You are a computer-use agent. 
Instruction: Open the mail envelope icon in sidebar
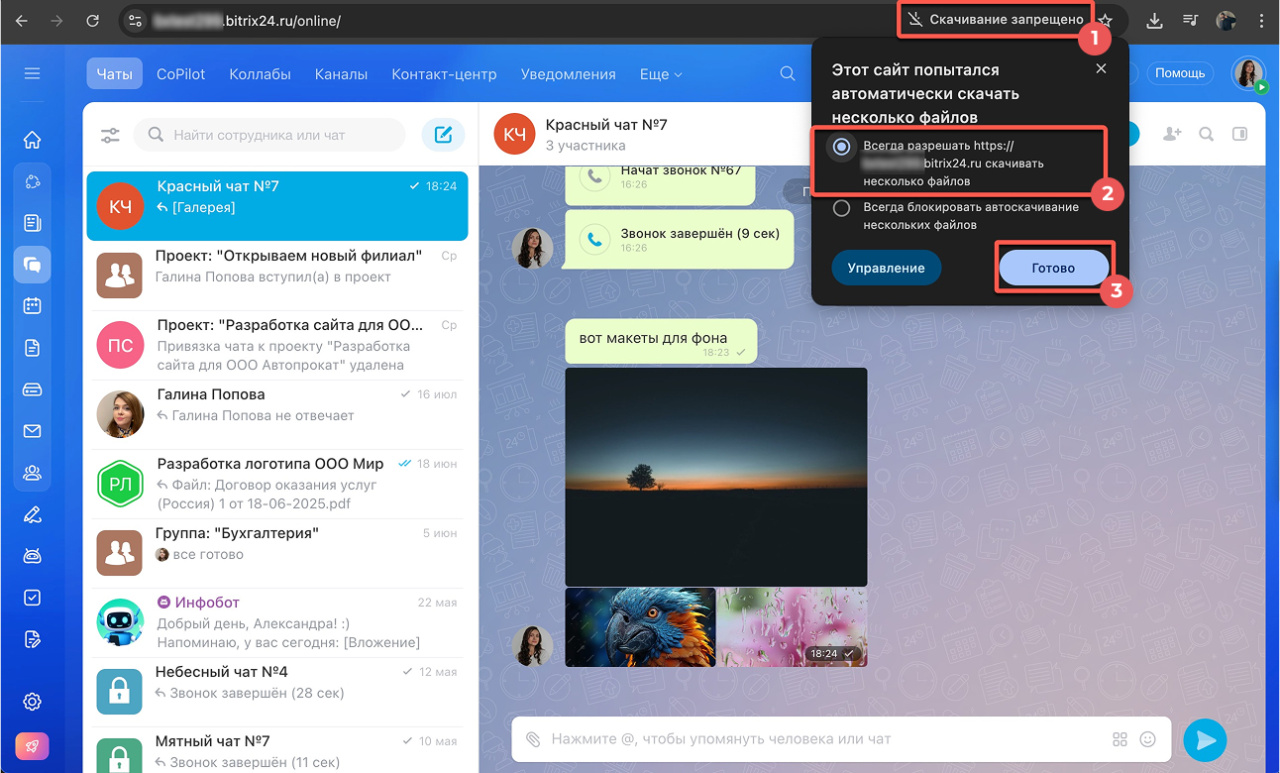pos(32,431)
